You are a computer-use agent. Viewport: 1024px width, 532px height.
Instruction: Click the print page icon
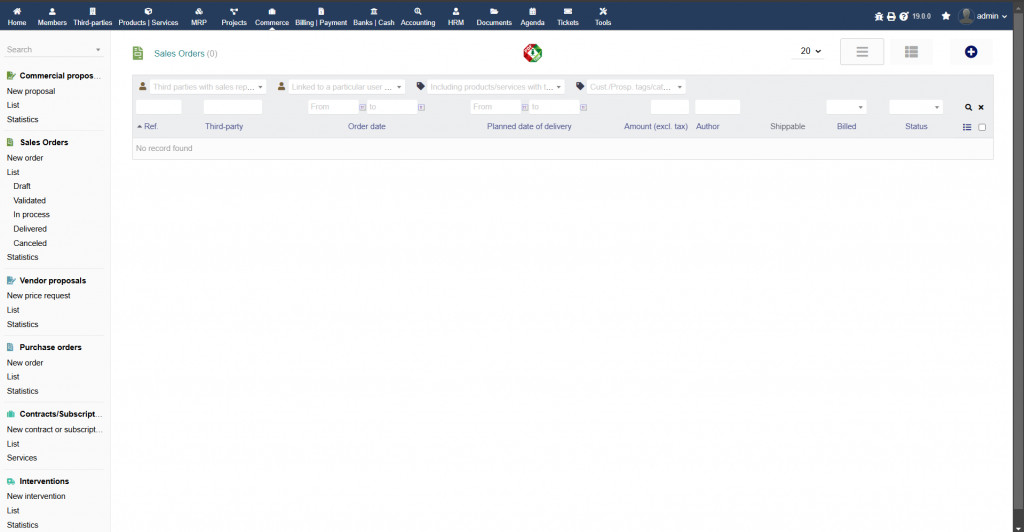coord(891,16)
